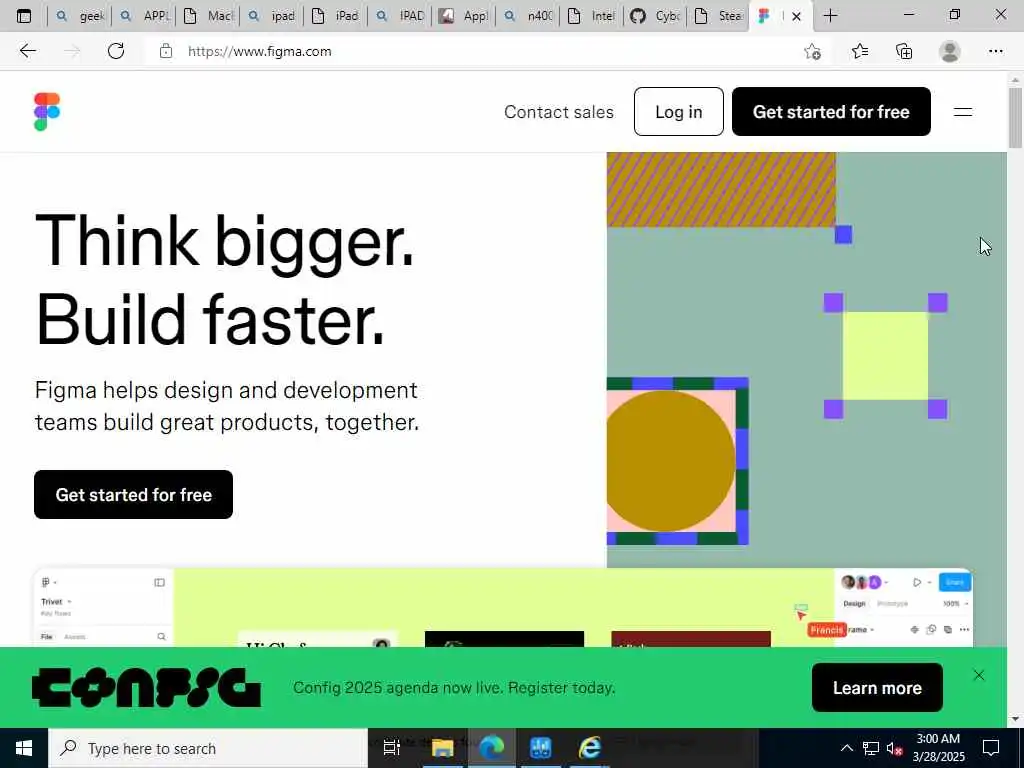Open the browser profile avatar
This screenshot has height=768, width=1024.
(x=949, y=51)
